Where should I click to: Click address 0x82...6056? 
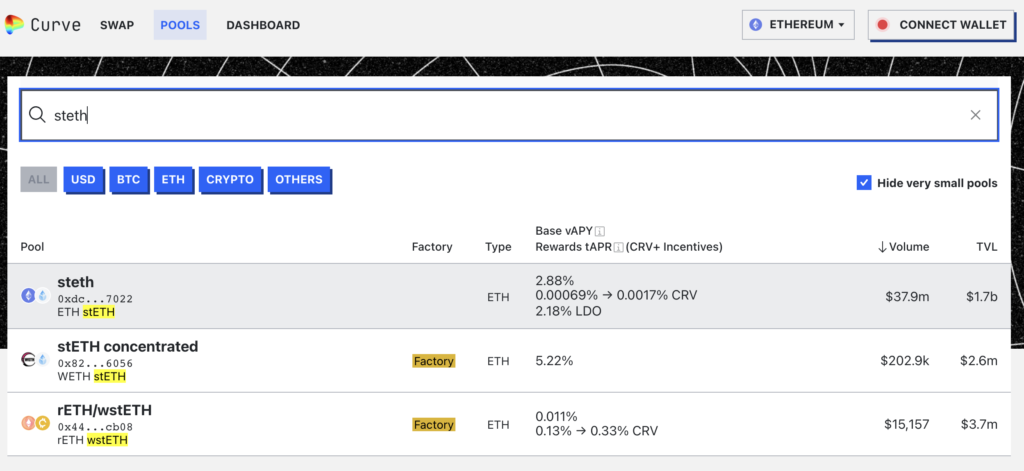pos(95,363)
